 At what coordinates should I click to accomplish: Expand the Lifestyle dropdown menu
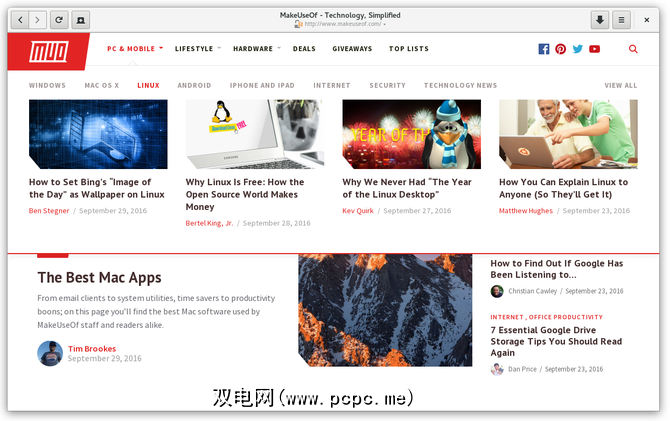[198, 49]
